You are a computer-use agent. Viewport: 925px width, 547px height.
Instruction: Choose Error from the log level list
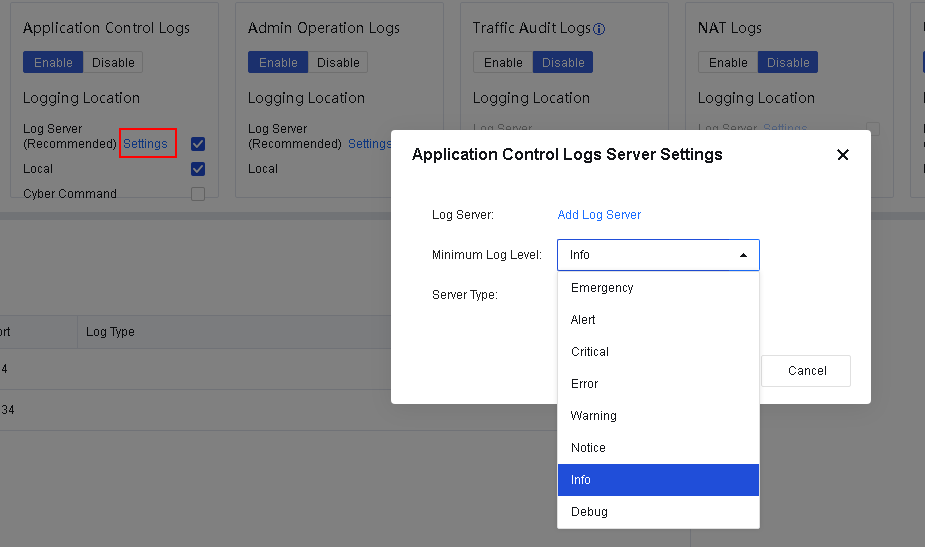tap(585, 384)
